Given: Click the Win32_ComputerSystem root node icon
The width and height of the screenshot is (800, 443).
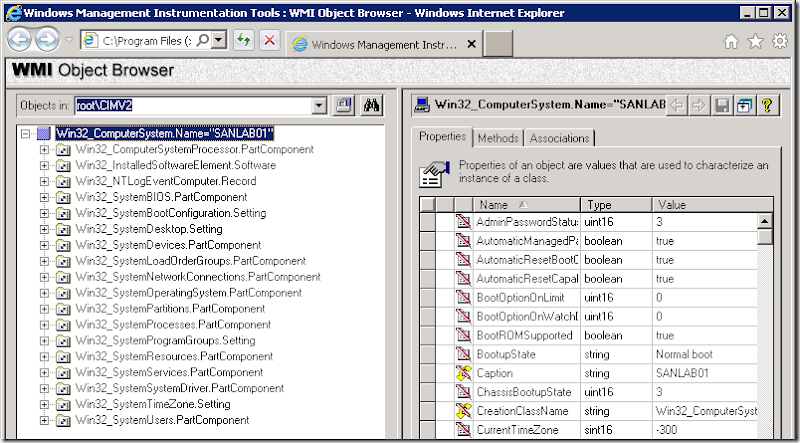Looking at the screenshot, I should pos(44,134).
